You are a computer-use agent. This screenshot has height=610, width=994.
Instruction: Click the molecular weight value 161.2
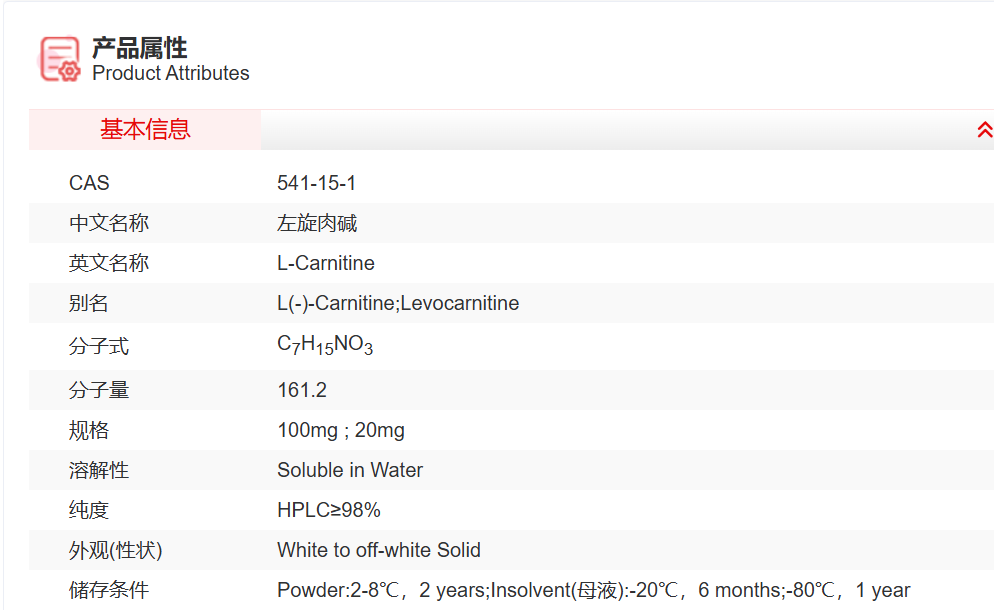click(302, 390)
